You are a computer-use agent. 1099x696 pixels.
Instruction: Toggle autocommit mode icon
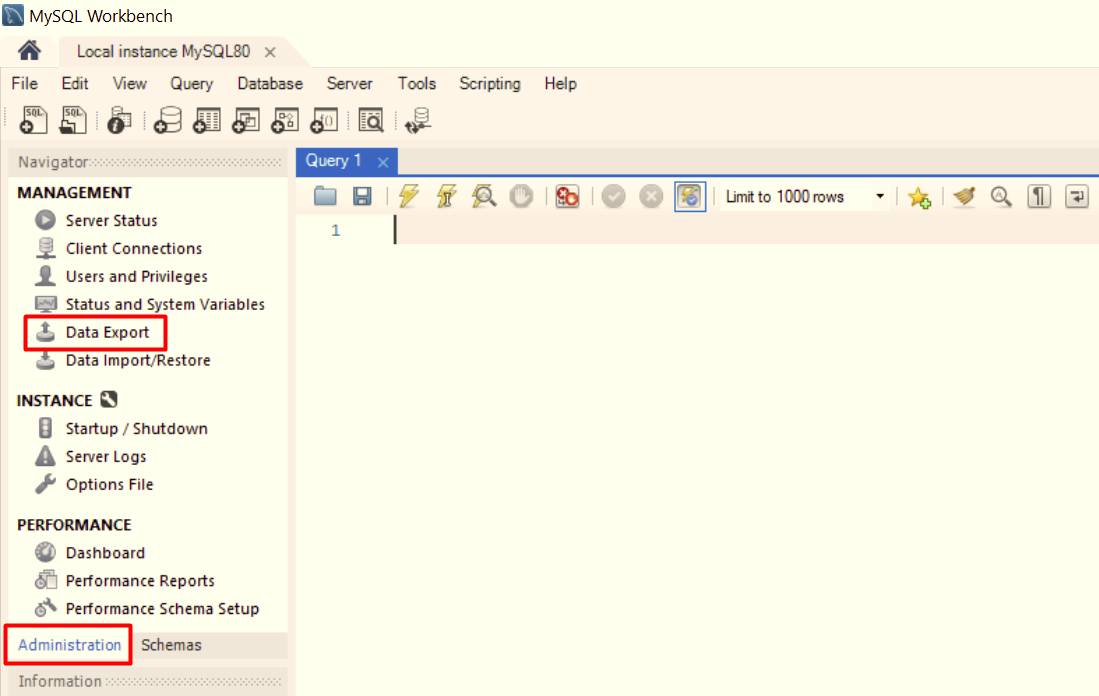[690, 196]
